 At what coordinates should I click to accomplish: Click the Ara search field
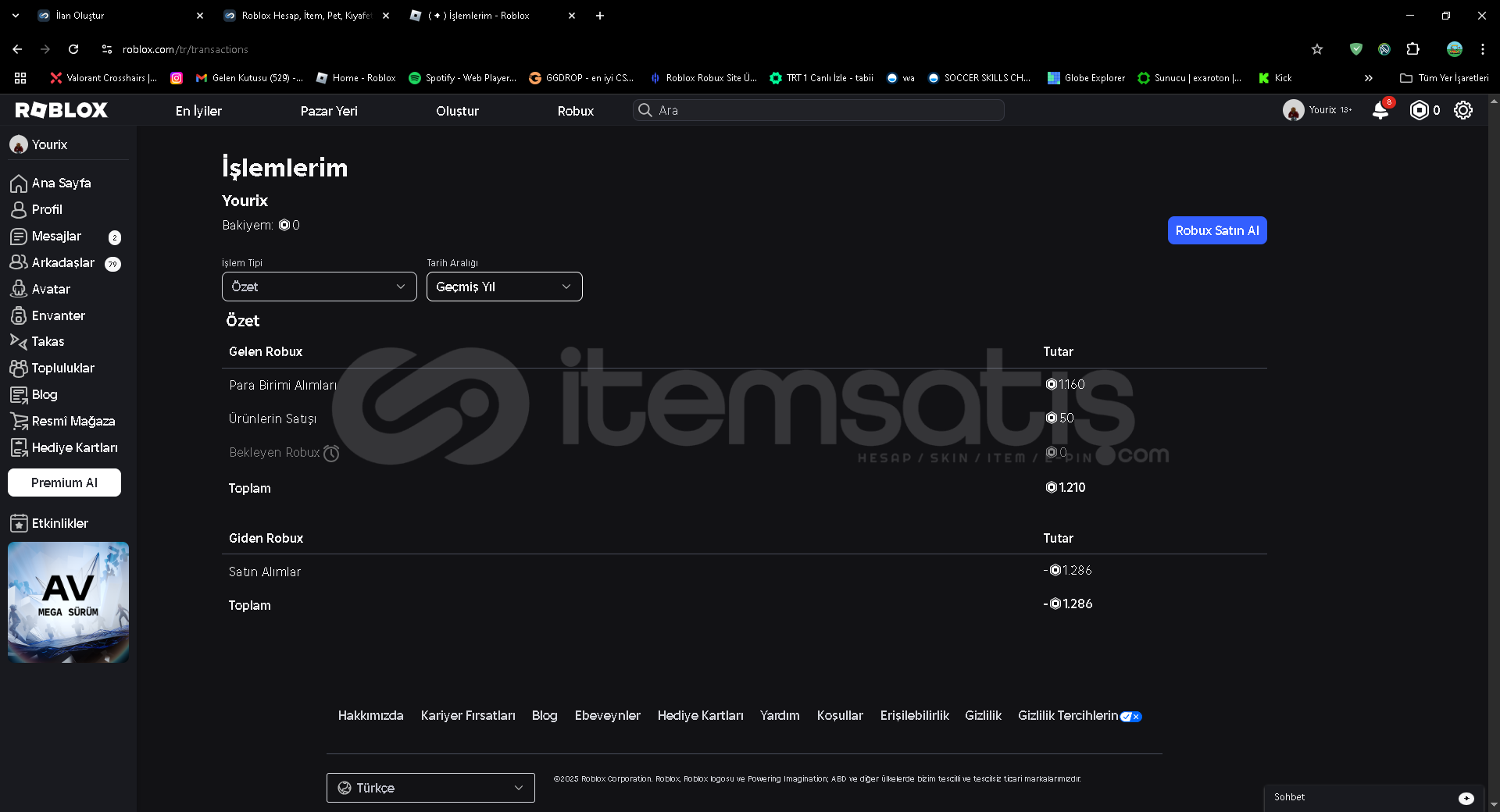coord(819,110)
